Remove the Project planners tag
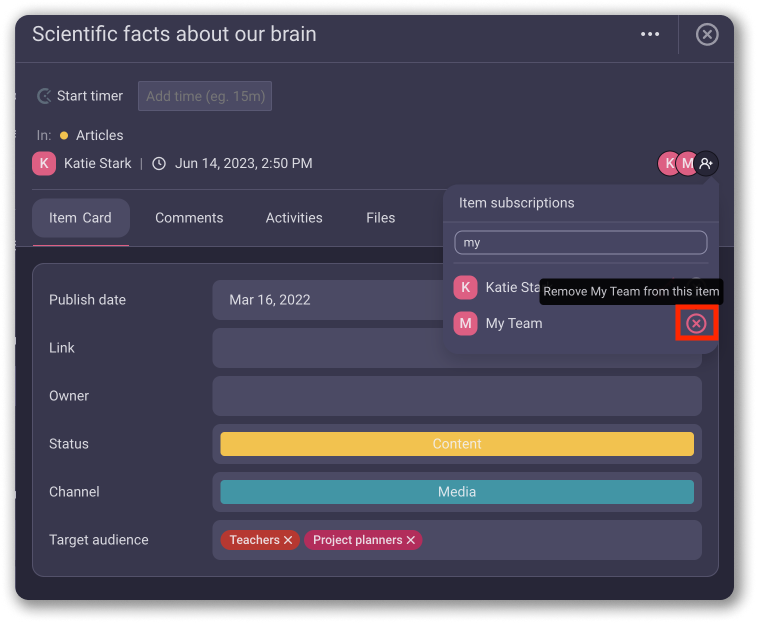Viewport: 757px width, 623px height. [x=410, y=540]
